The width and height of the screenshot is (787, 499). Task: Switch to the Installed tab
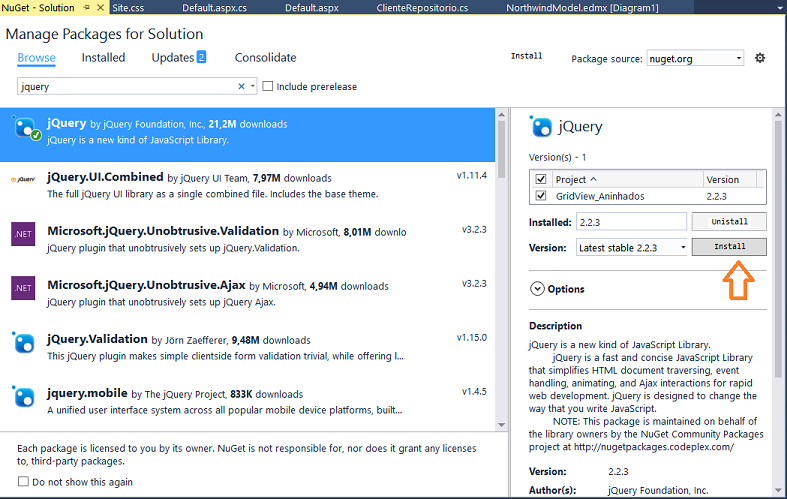[x=103, y=58]
